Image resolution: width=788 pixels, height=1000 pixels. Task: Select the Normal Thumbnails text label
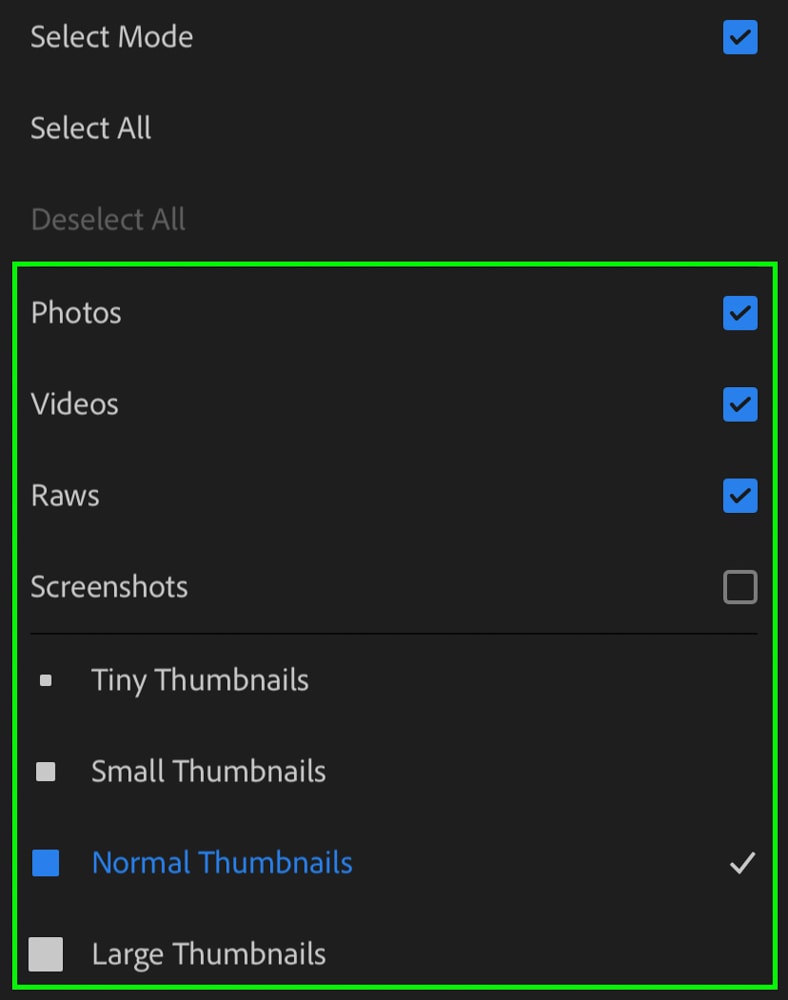click(x=222, y=863)
